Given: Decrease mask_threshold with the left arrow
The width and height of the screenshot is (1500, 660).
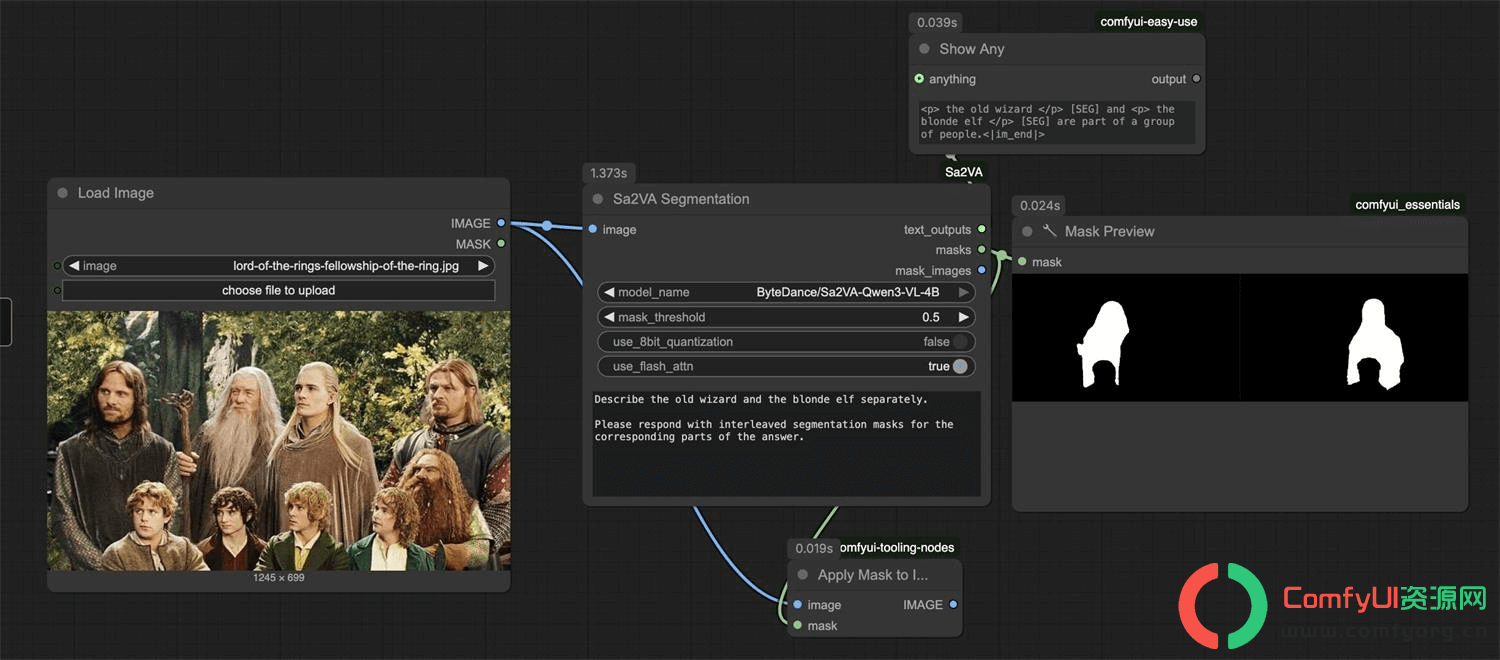Looking at the screenshot, I should [608, 317].
